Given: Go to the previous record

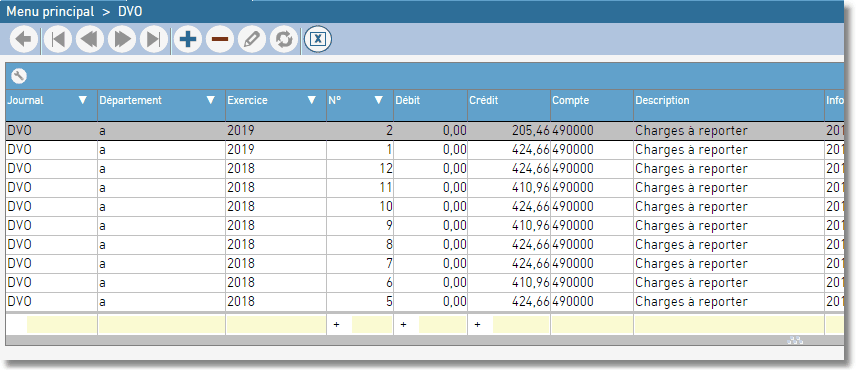Looking at the screenshot, I should (90, 39).
